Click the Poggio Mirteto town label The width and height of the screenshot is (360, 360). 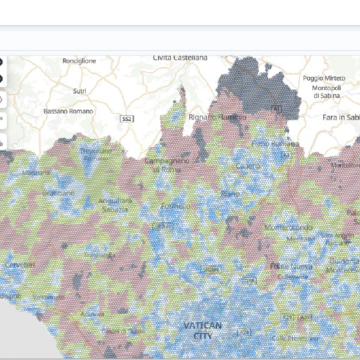(x=324, y=78)
